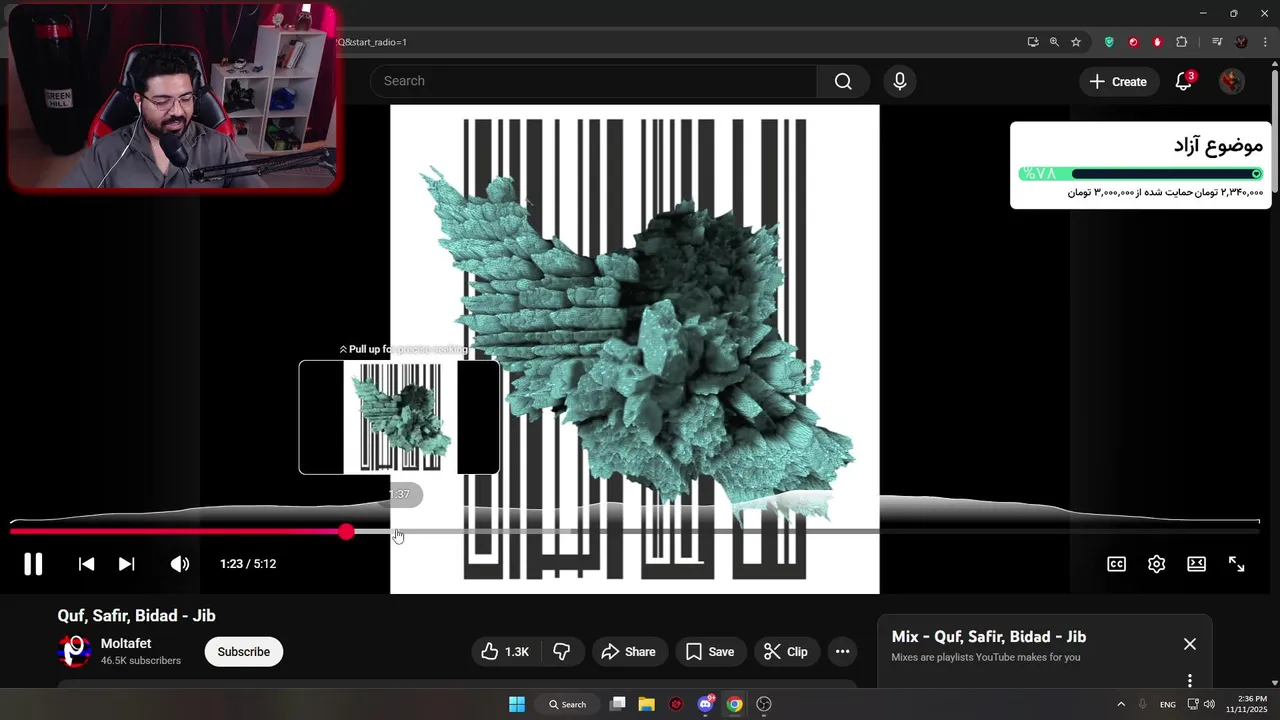1280x720 pixels.
Task: Open the Extensions puzzle menu
Action: pyautogui.click(x=1182, y=42)
